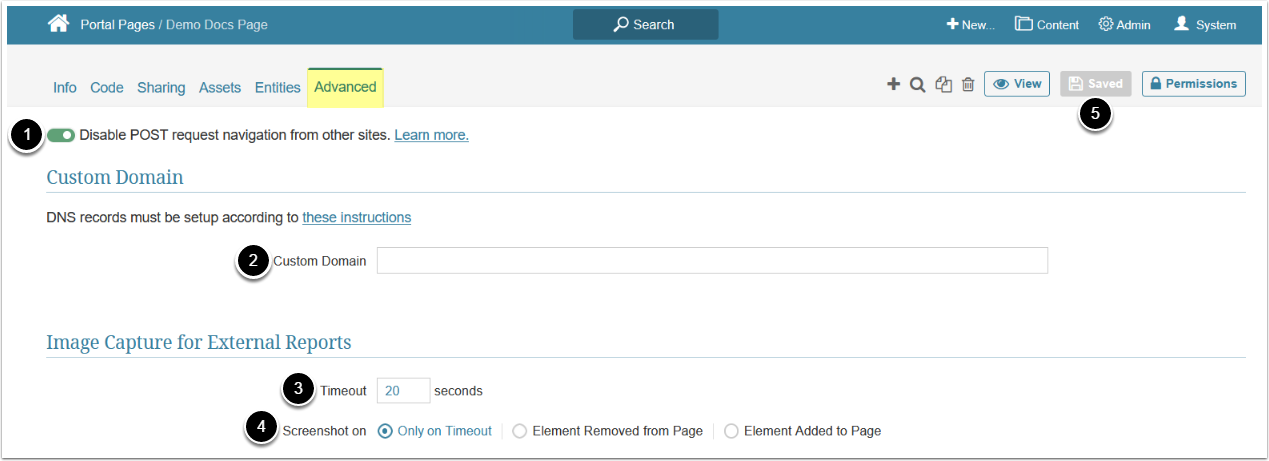
Task: Open the System user menu
Action: coord(1205,25)
